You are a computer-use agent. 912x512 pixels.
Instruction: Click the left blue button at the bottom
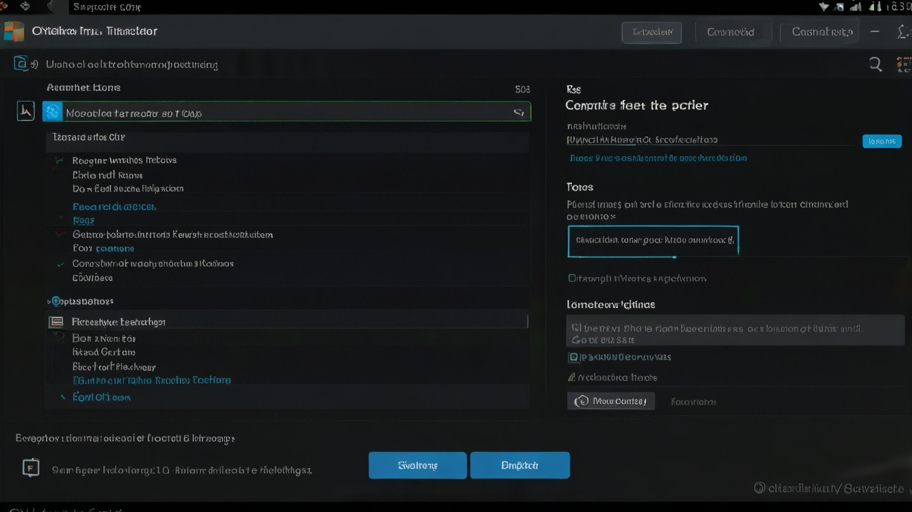pos(417,465)
